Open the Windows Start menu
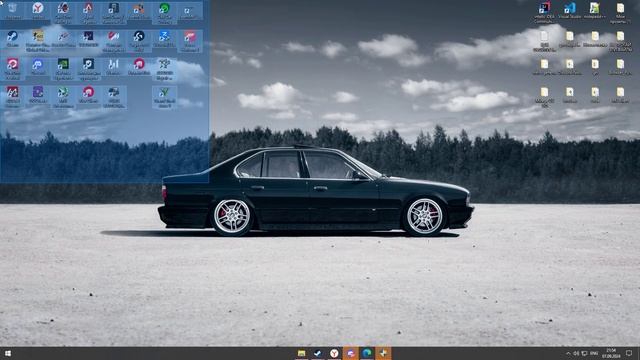The height and width of the screenshot is (360, 640). (x=8, y=353)
